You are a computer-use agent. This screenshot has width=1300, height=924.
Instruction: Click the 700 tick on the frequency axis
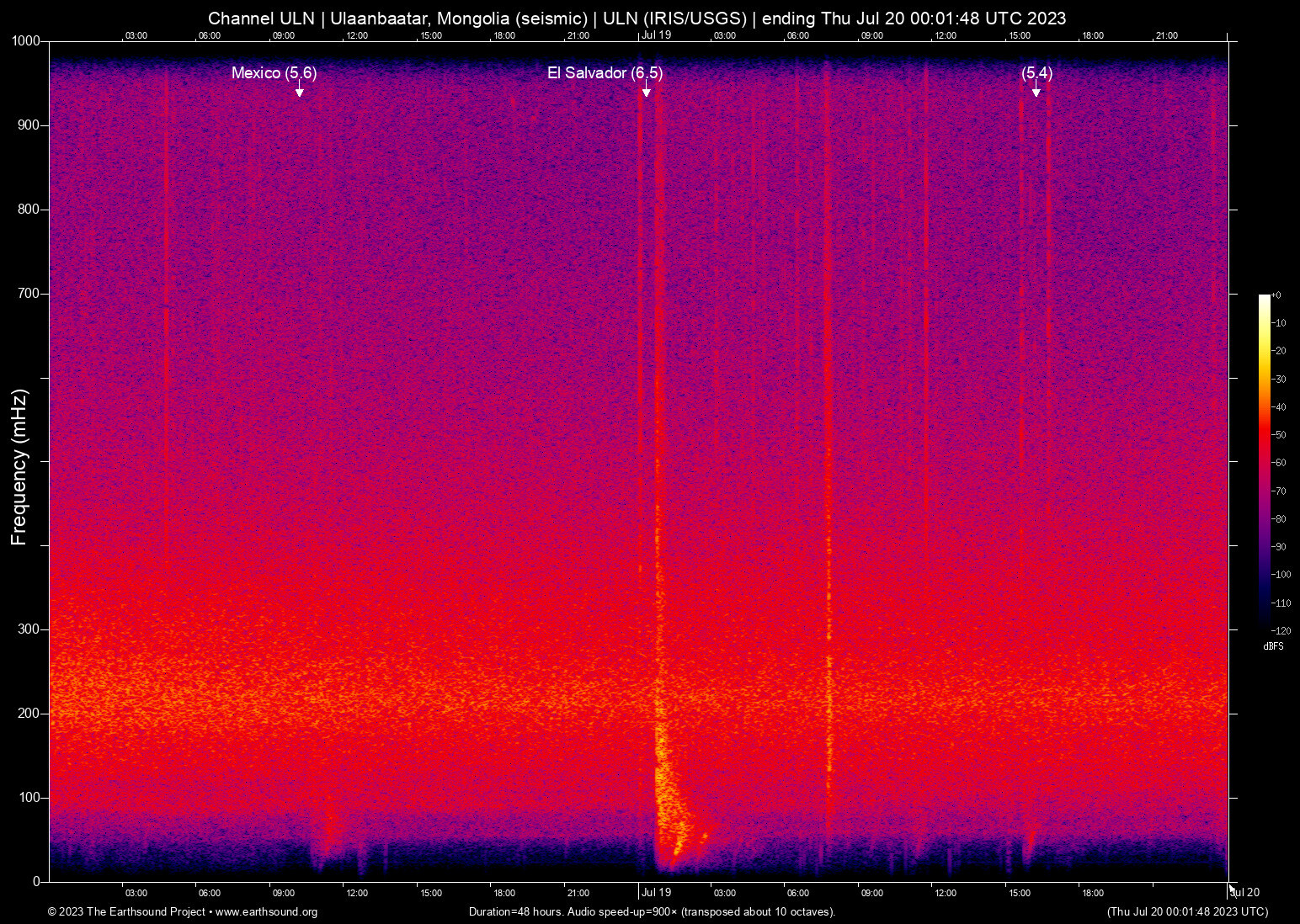coord(29,294)
